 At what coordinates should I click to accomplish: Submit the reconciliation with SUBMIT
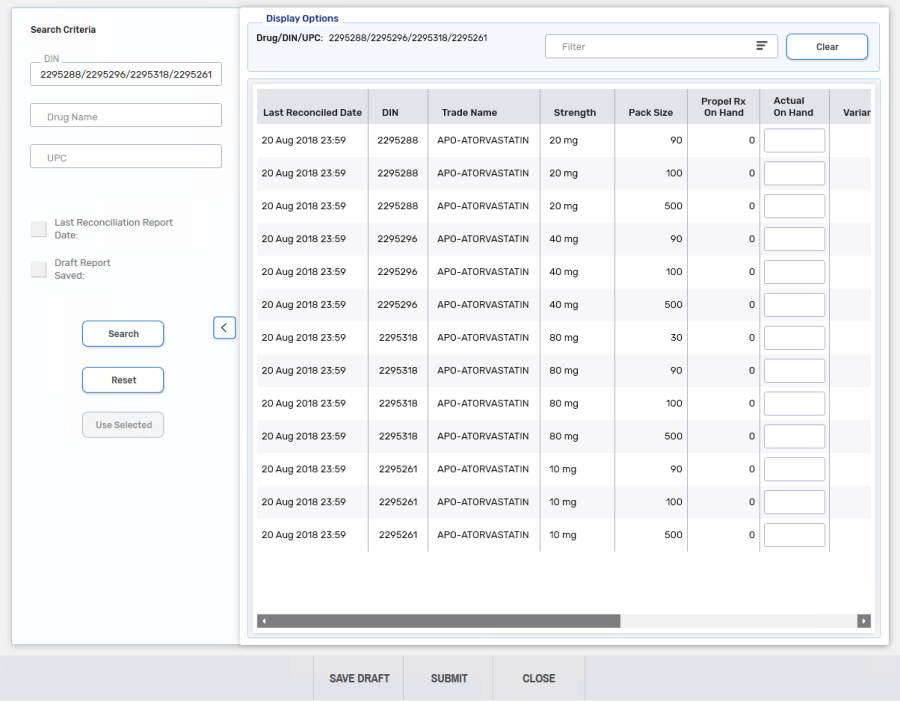[448, 678]
